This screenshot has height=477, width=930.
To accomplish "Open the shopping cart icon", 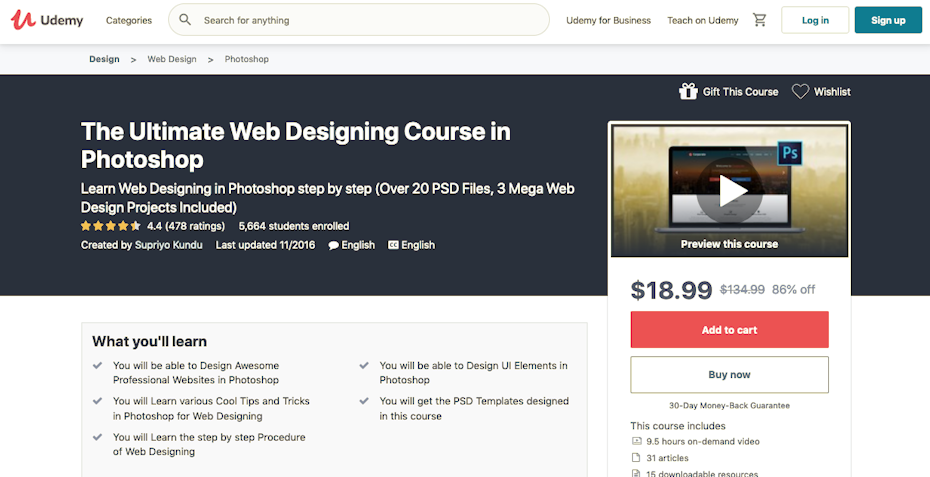I will tap(760, 20).
